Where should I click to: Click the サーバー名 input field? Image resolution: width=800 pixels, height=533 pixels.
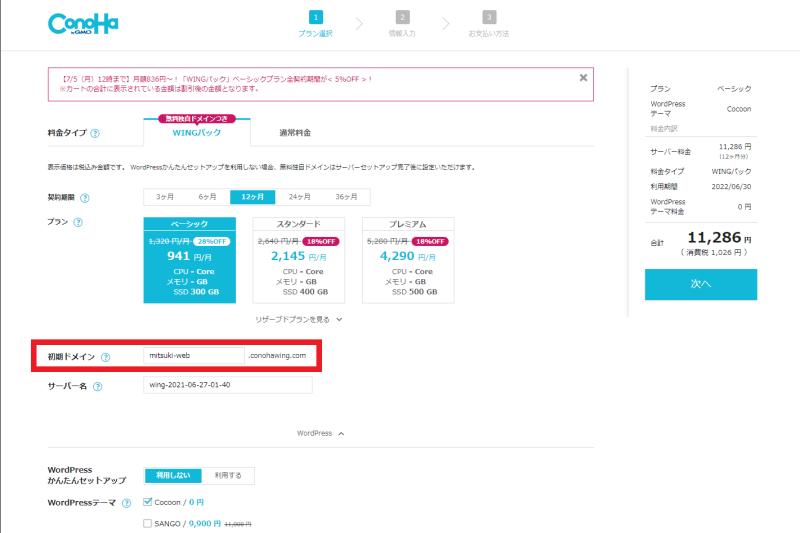click(x=228, y=385)
